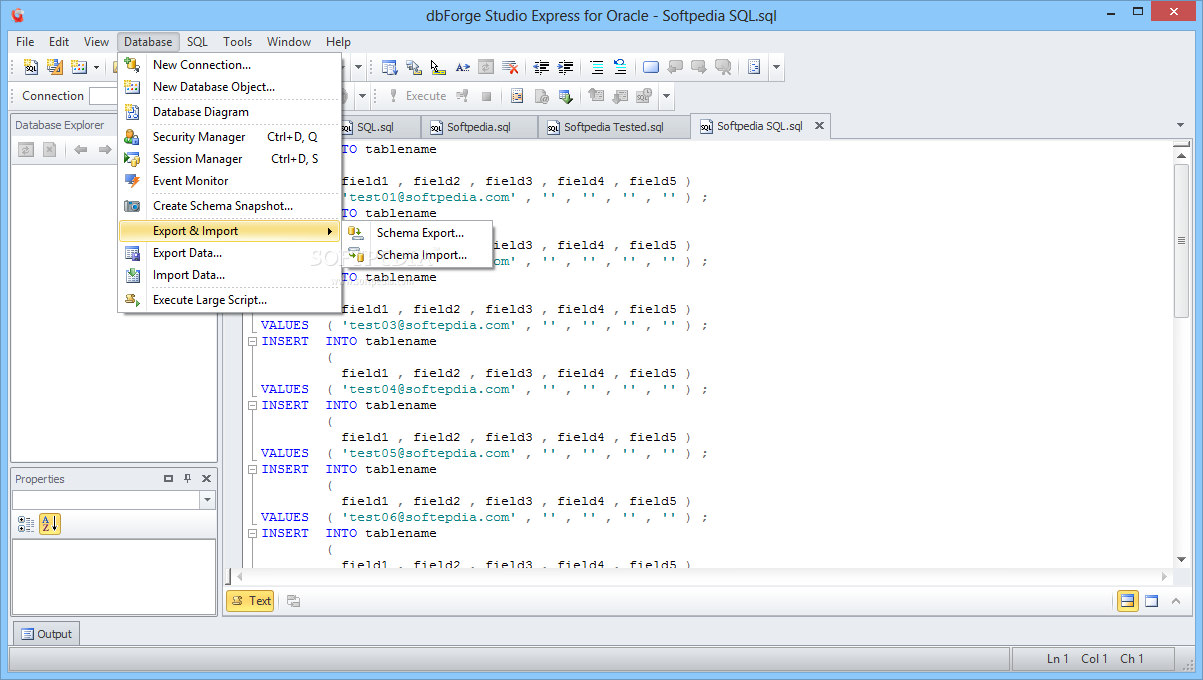Toggle the split view button at editor bottom
1203x680 pixels.
click(1128, 601)
